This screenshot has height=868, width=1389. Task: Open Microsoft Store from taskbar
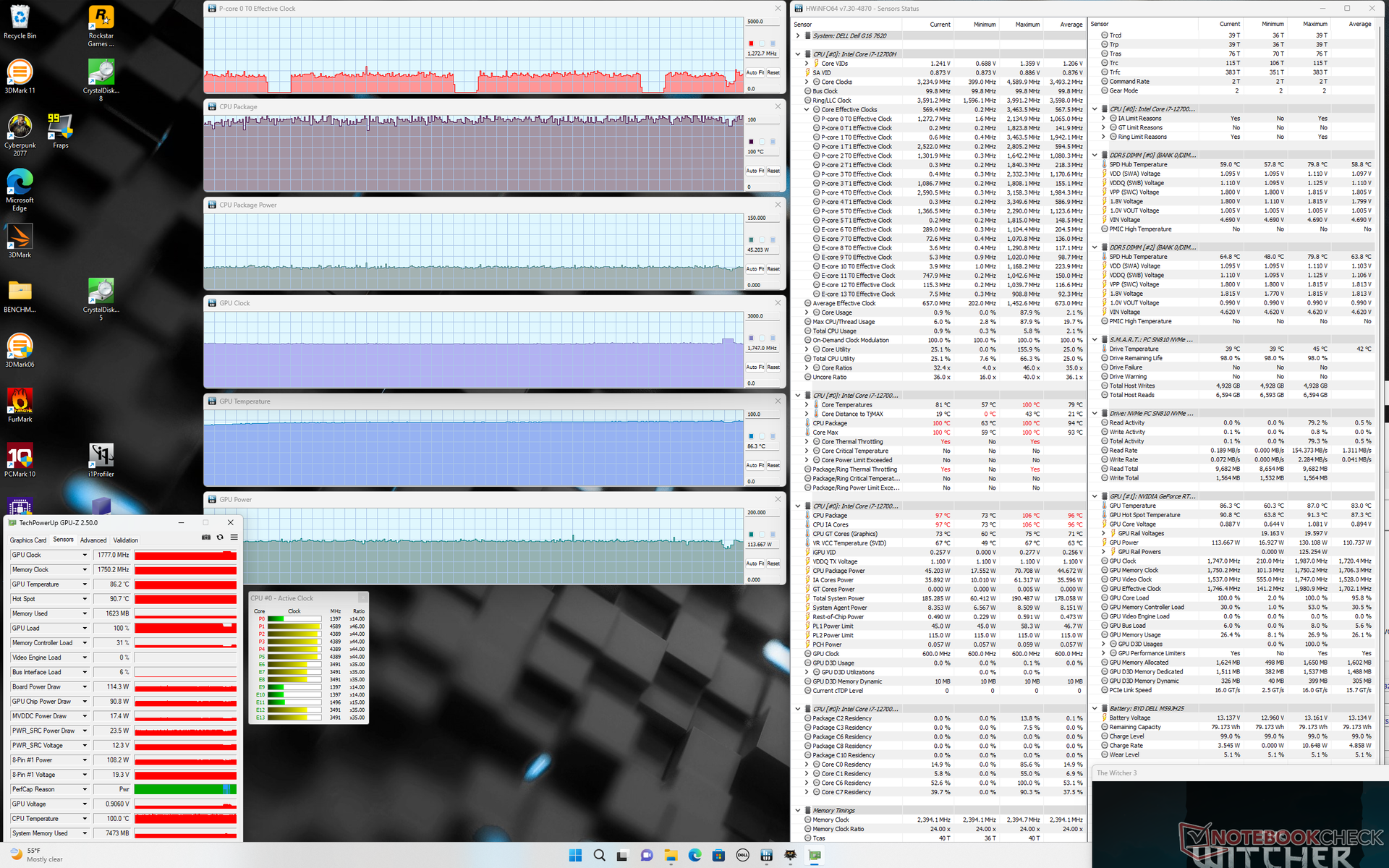point(718,855)
